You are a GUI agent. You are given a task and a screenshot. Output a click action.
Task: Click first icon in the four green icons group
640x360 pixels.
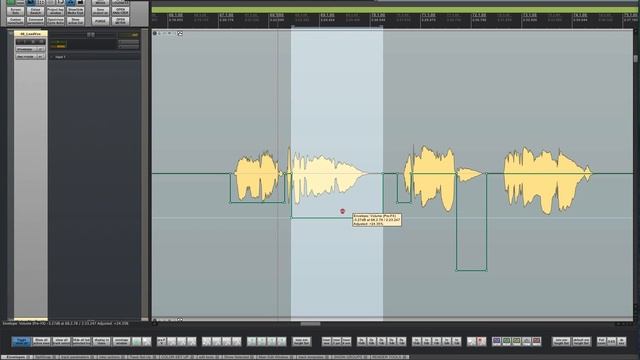tap(252, 341)
